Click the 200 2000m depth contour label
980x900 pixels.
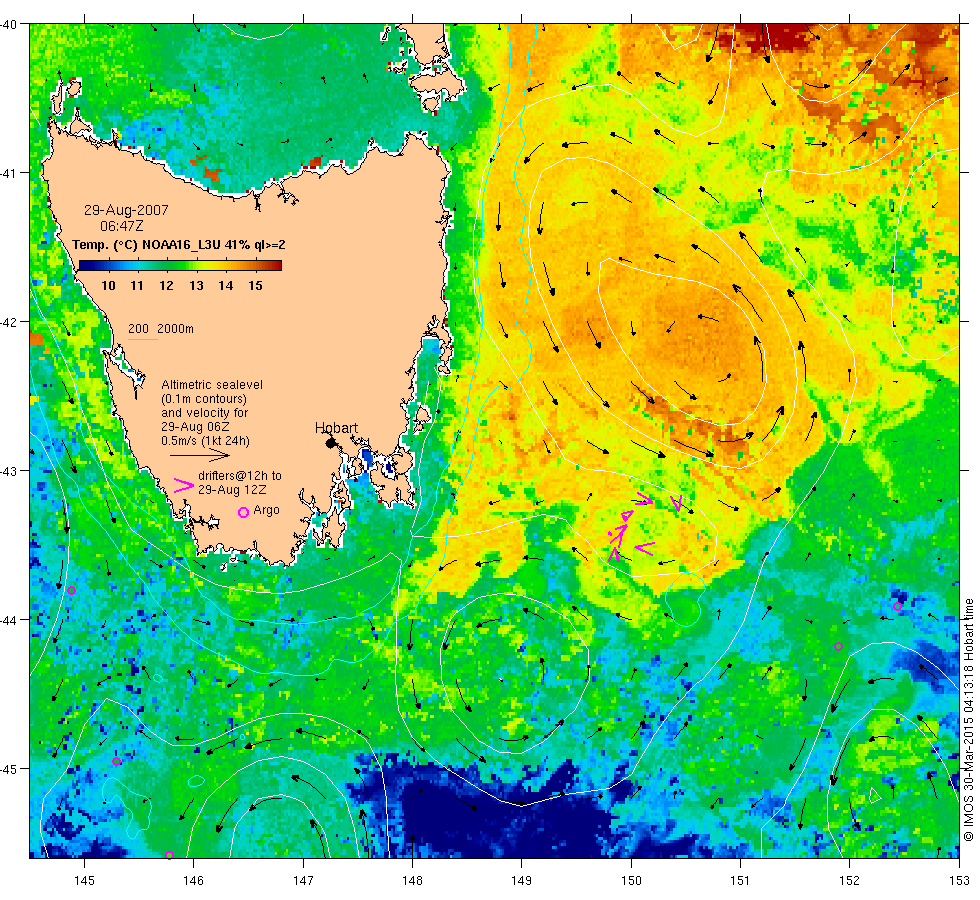pos(161,329)
